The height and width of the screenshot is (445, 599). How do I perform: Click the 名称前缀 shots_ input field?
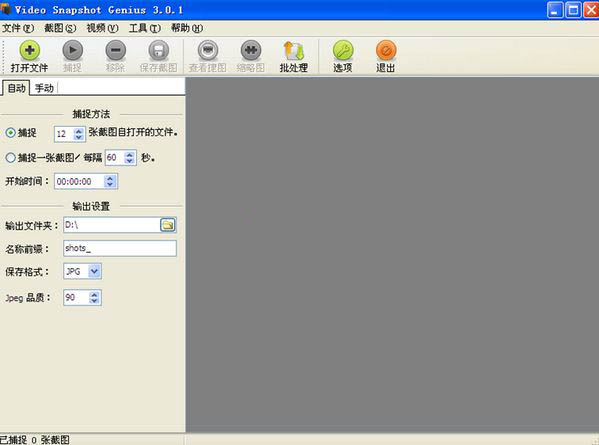(120, 248)
